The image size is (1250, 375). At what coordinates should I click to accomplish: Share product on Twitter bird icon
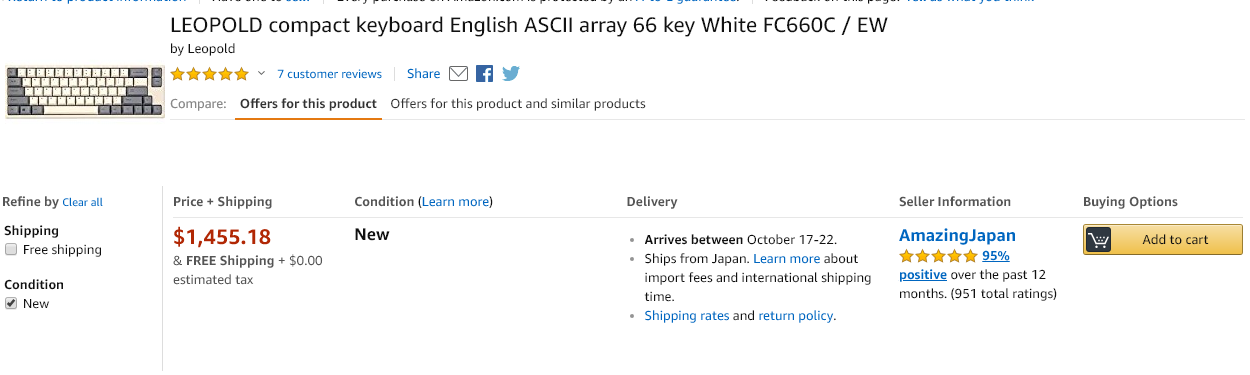[511, 73]
